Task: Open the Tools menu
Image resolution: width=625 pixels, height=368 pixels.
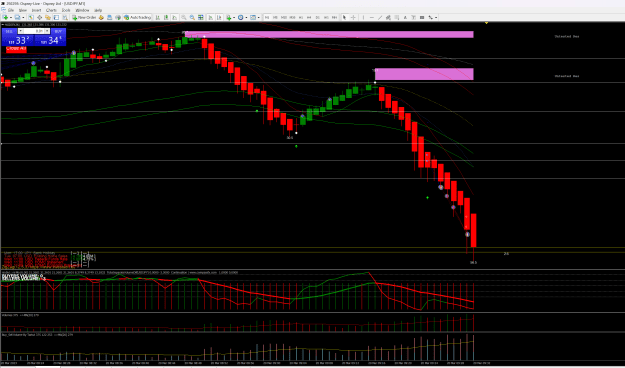Action: [x=66, y=10]
